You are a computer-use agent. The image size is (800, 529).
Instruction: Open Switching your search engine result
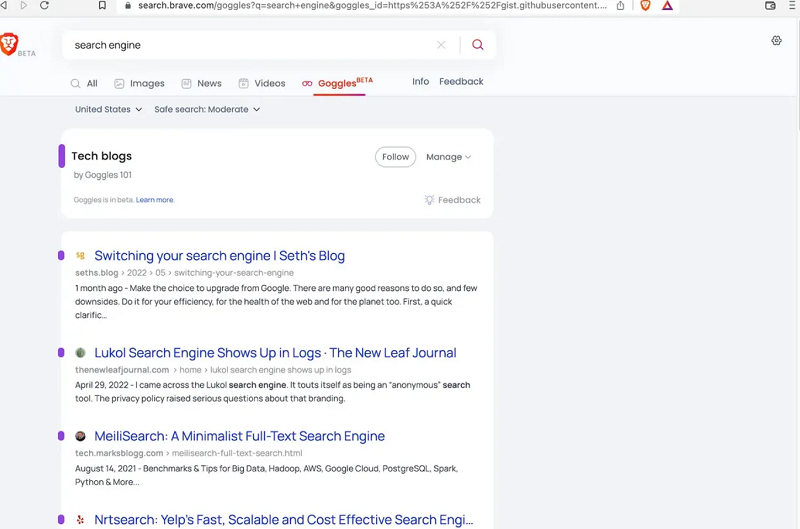(219, 256)
